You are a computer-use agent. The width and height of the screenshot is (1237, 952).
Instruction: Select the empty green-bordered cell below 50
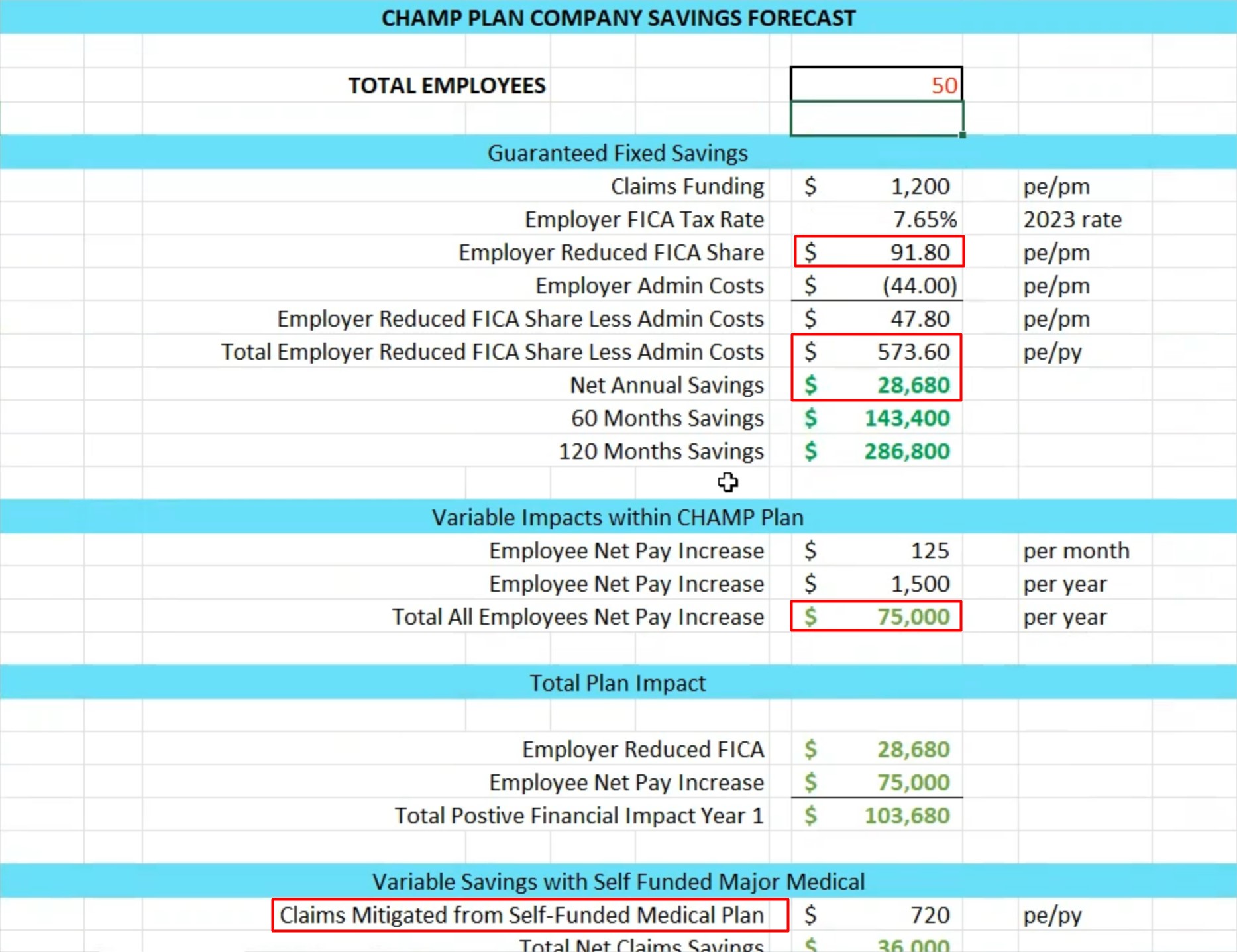(x=876, y=119)
